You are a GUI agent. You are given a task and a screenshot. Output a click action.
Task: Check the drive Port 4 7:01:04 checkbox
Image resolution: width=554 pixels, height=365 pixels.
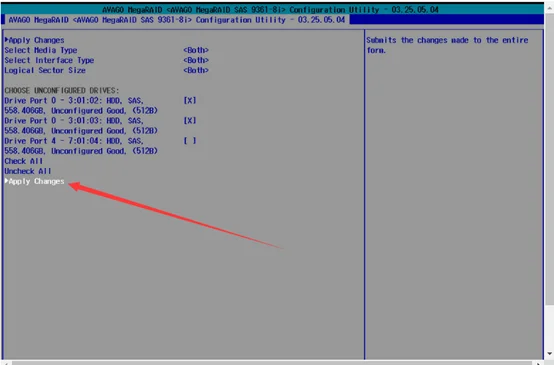click(x=190, y=141)
